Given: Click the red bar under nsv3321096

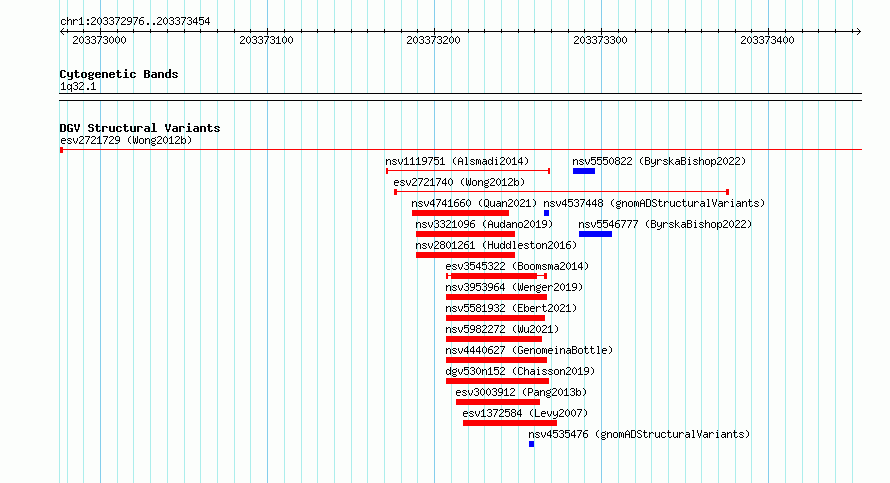Looking at the screenshot, I should [465, 234].
